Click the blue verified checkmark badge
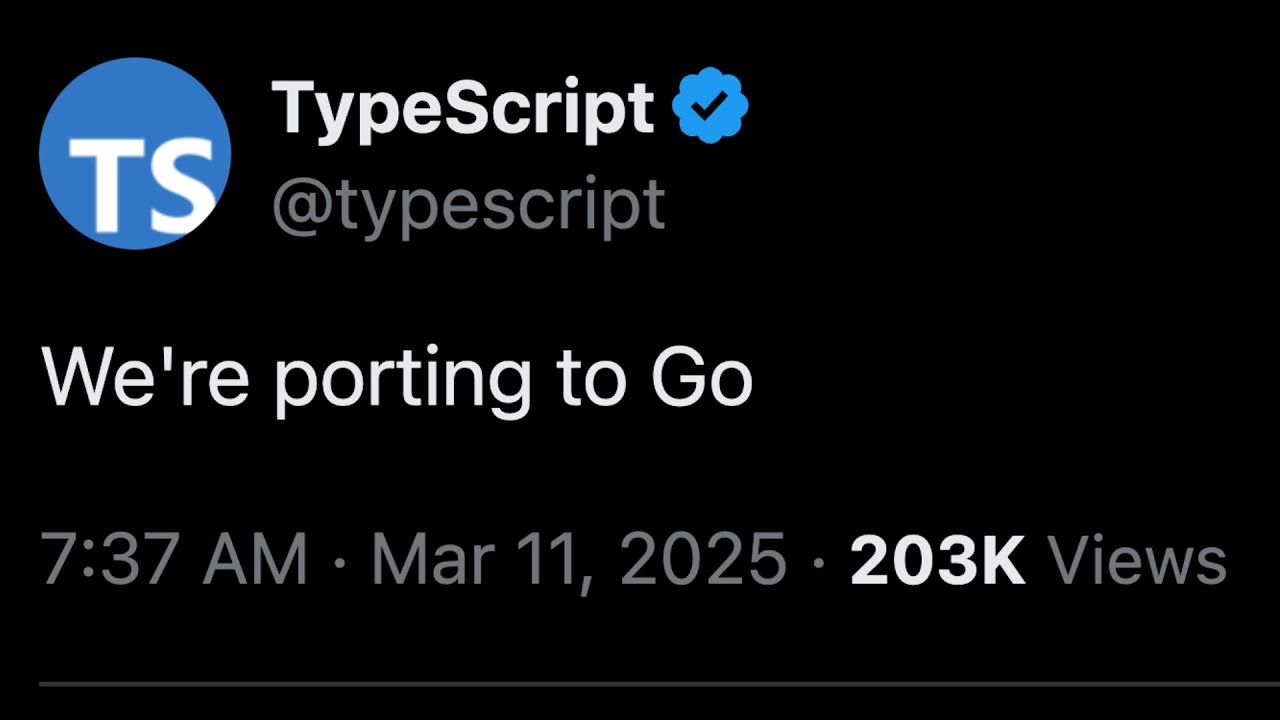 (x=709, y=106)
